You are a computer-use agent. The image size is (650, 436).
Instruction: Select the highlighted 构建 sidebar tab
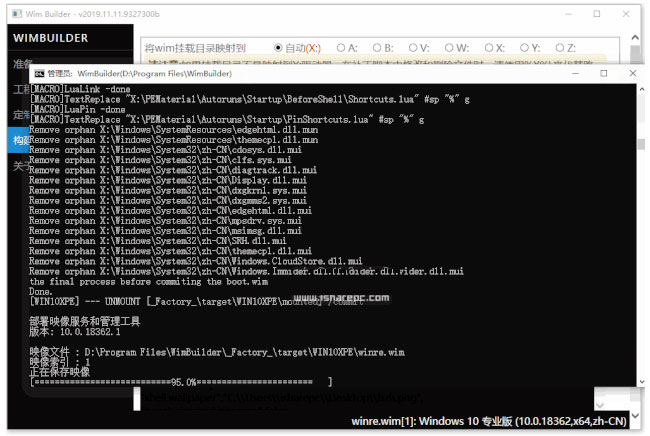pos(19,140)
